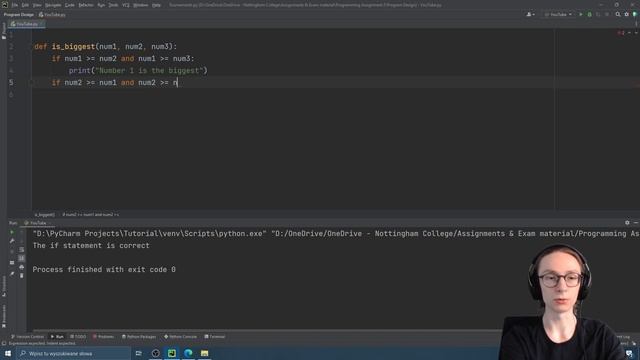Open the Navigate menu
This screenshot has width=640, height=360.
point(53,5)
